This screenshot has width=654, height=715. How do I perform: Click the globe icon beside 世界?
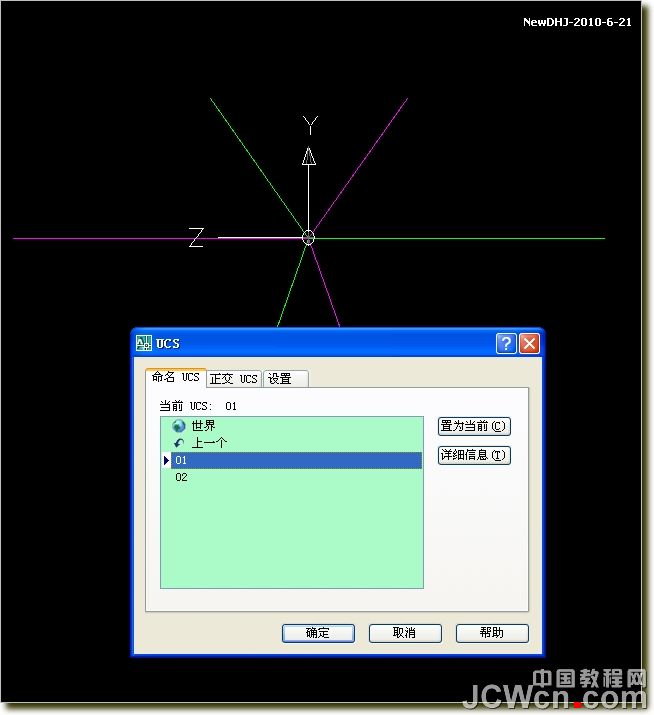pyautogui.click(x=179, y=426)
